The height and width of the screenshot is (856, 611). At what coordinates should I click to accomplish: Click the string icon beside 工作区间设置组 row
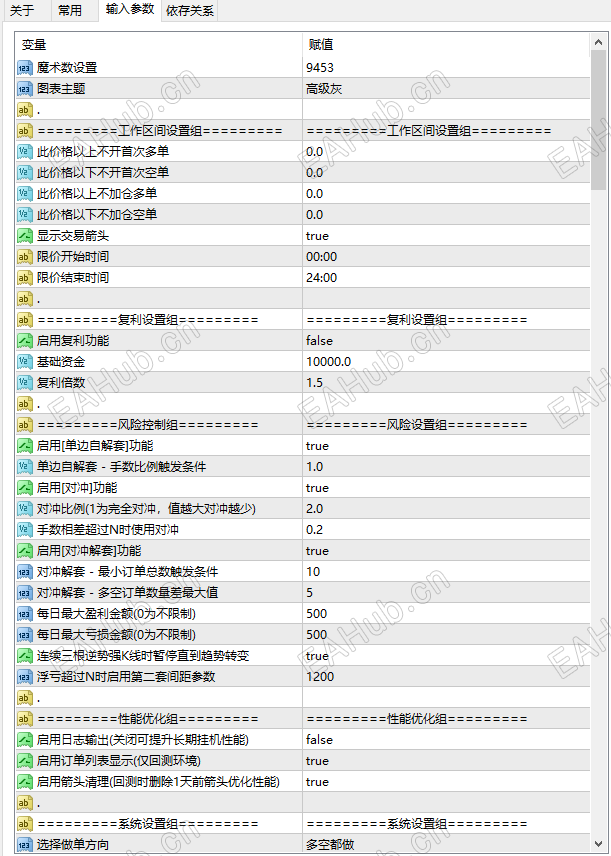click(25, 130)
